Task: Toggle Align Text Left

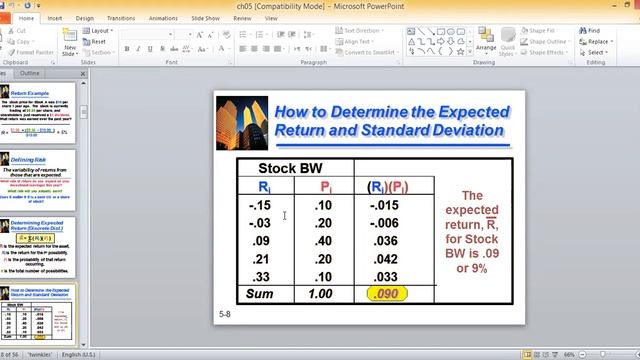Action: pyautogui.click(x=242, y=49)
